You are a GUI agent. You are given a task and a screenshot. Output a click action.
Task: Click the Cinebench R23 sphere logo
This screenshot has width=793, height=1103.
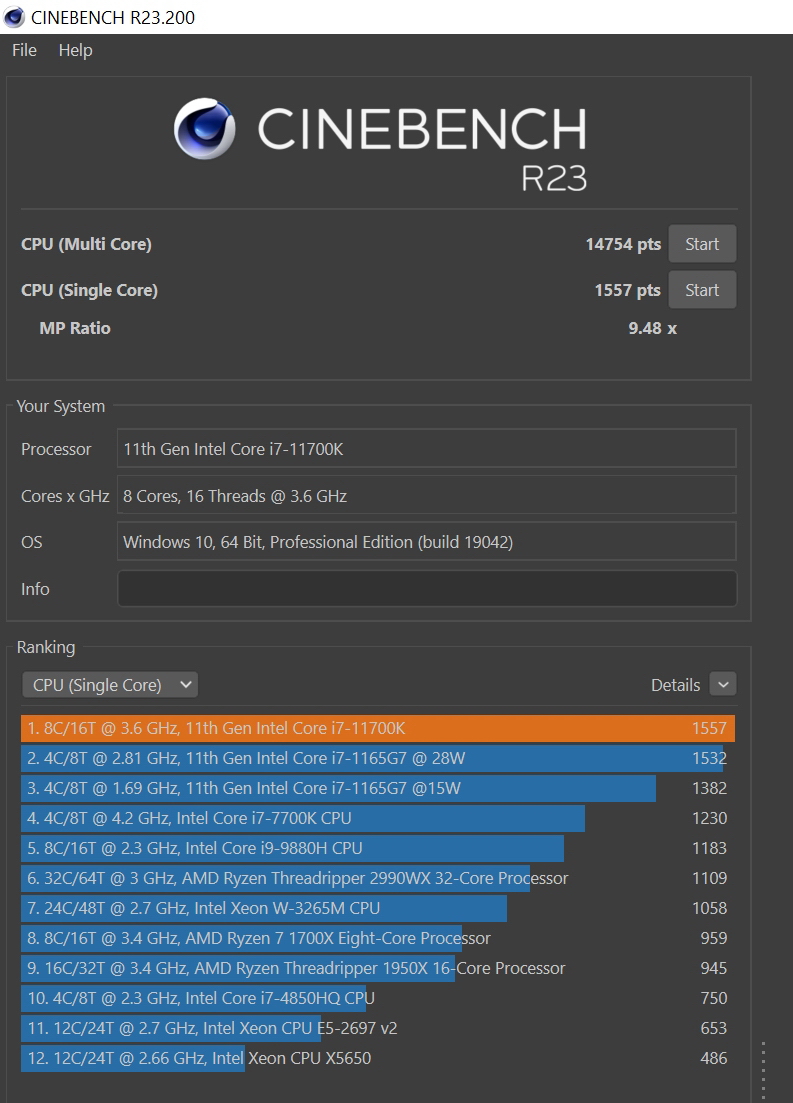[205, 129]
